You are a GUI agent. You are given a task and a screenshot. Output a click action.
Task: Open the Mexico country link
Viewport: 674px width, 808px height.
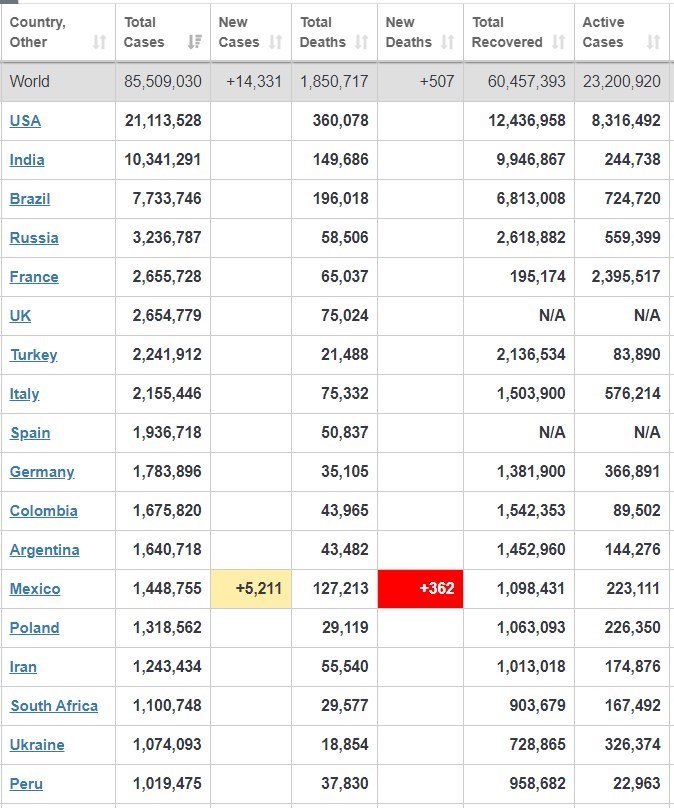pyautogui.click(x=35, y=589)
